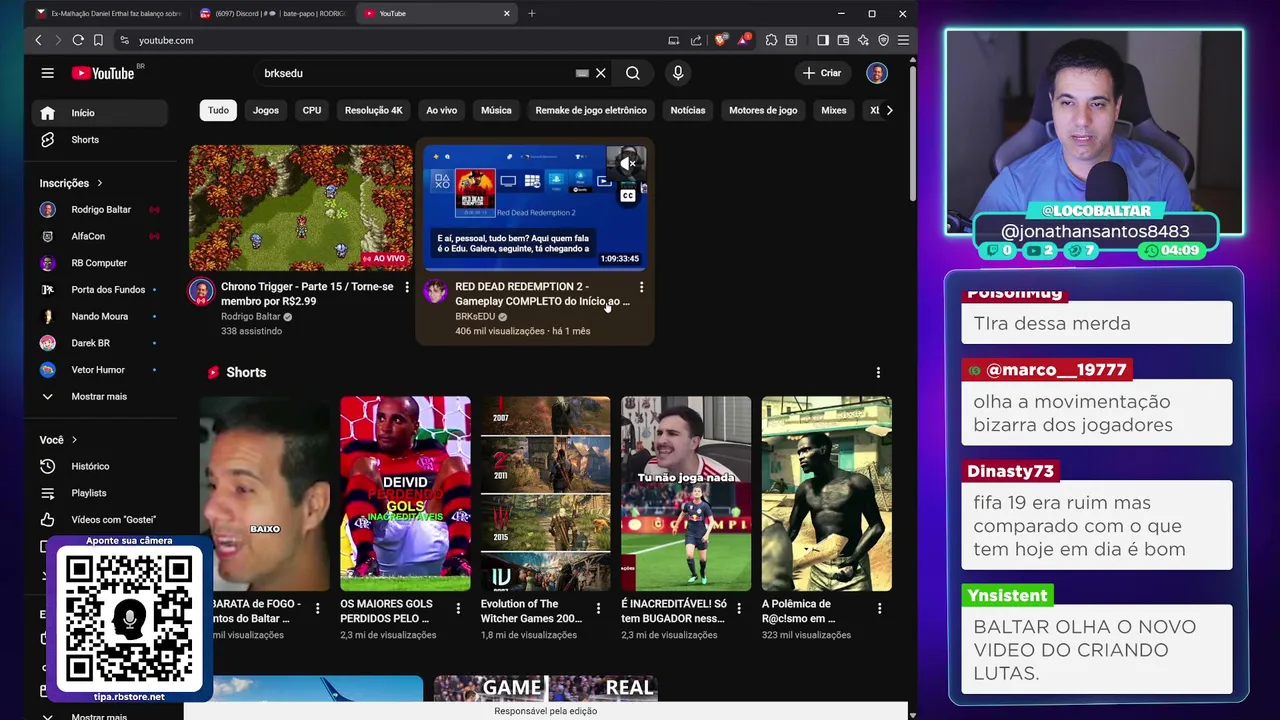Select the Música filter chip

click(x=496, y=110)
